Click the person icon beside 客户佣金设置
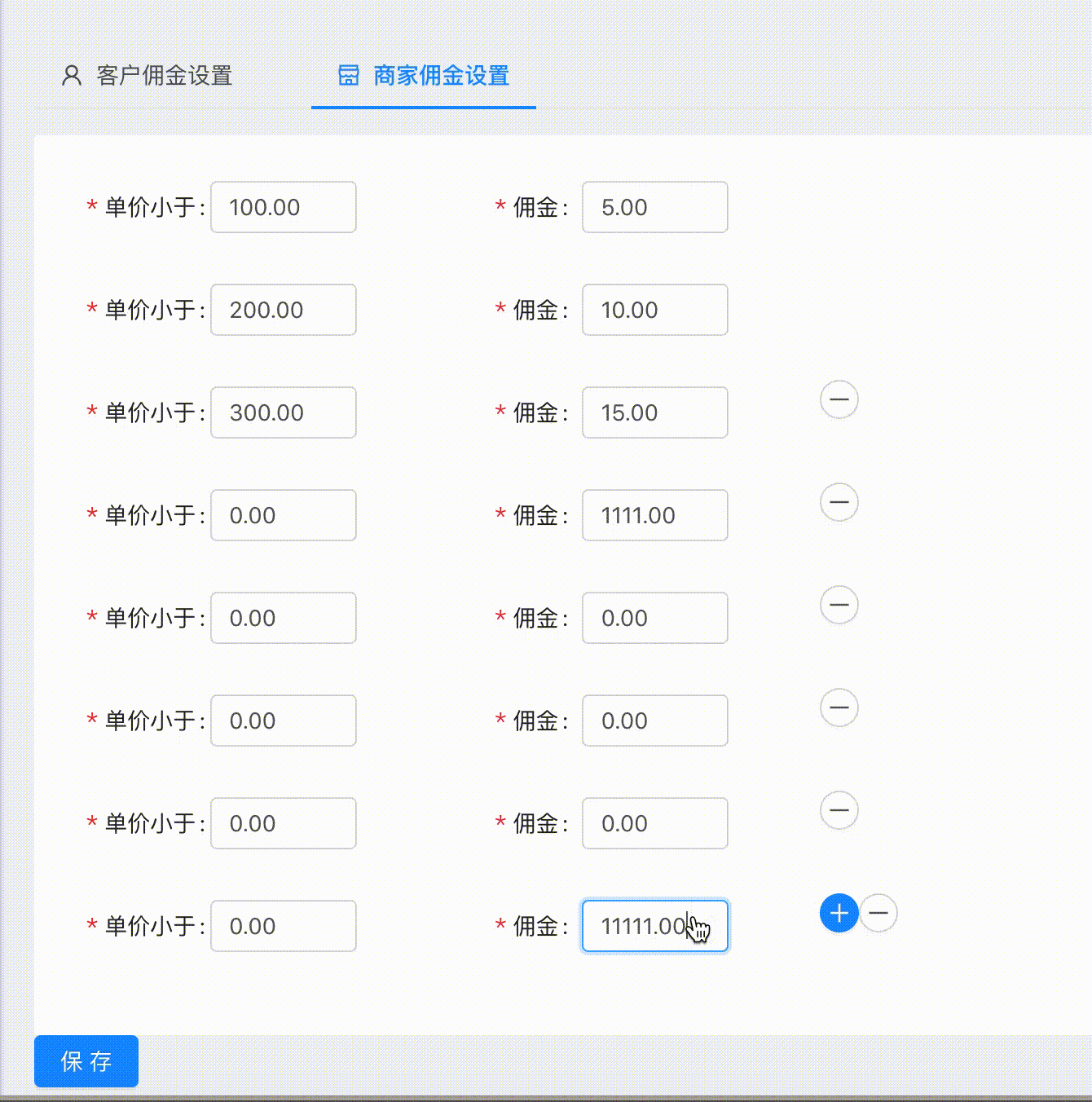This screenshot has height=1102, width=1092. [71, 75]
